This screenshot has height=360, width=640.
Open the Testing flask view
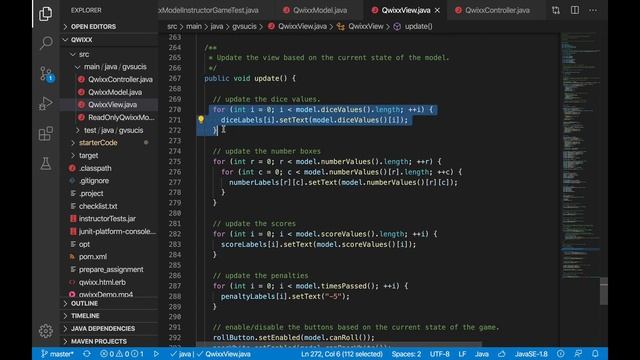pos(46,163)
